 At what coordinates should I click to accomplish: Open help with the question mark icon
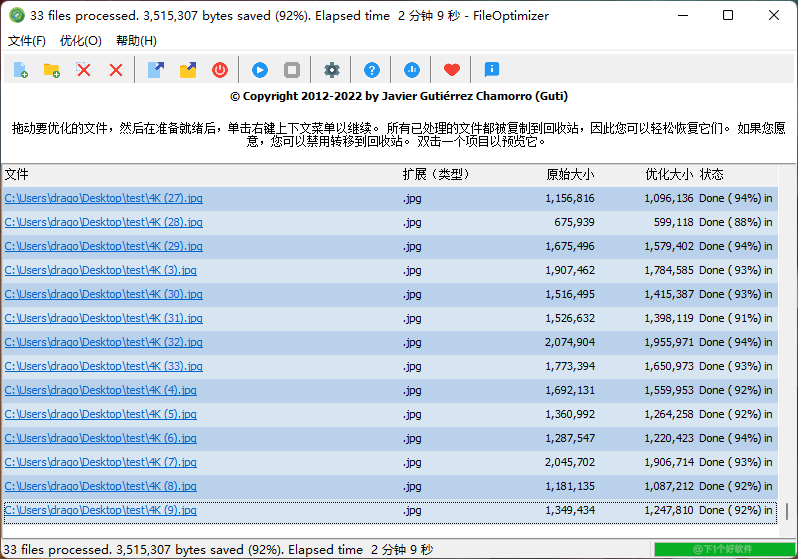(x=372, y=70)
